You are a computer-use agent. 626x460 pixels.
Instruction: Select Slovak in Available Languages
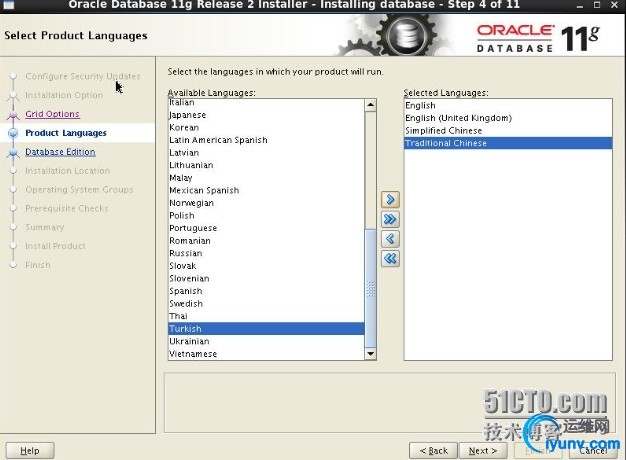click(266, 266)
